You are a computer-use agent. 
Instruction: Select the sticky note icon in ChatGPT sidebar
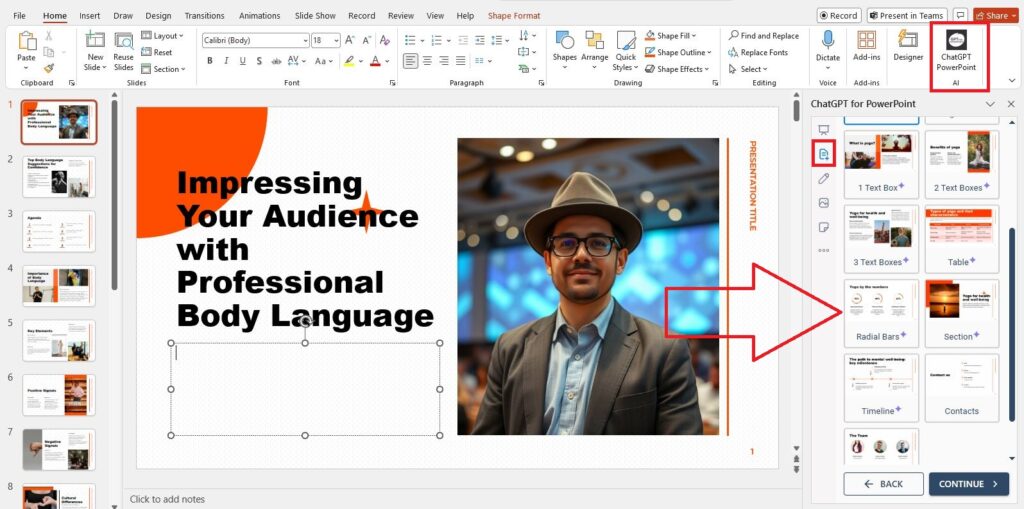(824, 227)
